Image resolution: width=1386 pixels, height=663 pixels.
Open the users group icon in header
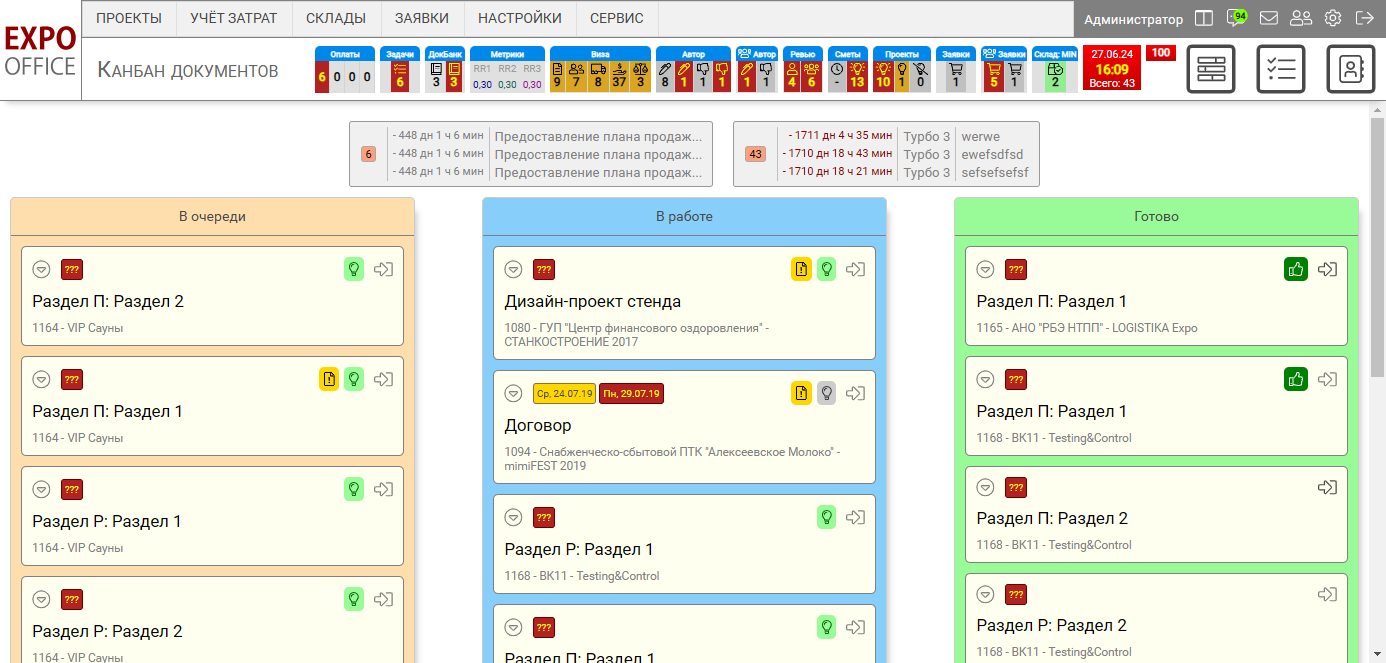click(1301, 18)
